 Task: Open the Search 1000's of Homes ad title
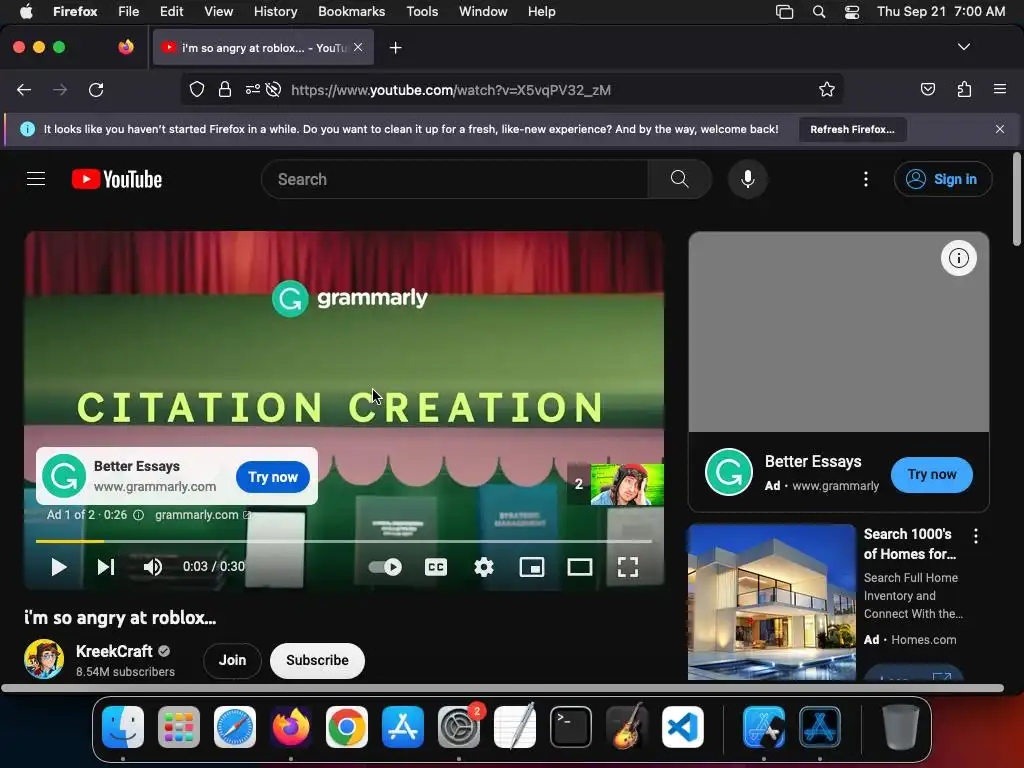[910, 544]
